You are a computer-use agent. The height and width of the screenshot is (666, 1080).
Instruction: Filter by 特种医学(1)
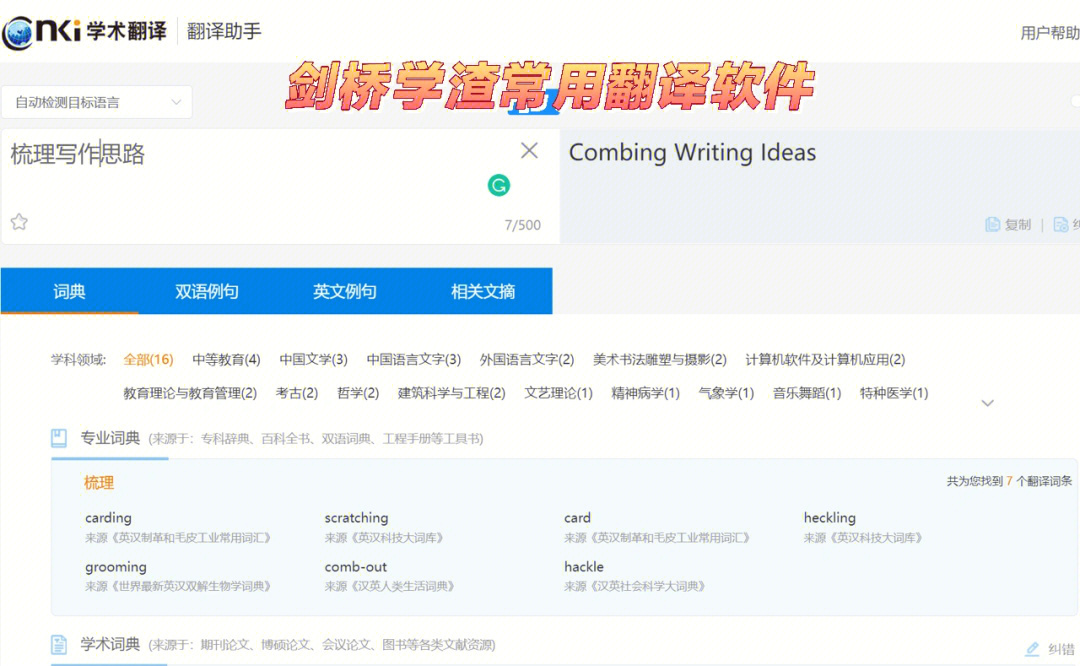click(x=894, y=393)
